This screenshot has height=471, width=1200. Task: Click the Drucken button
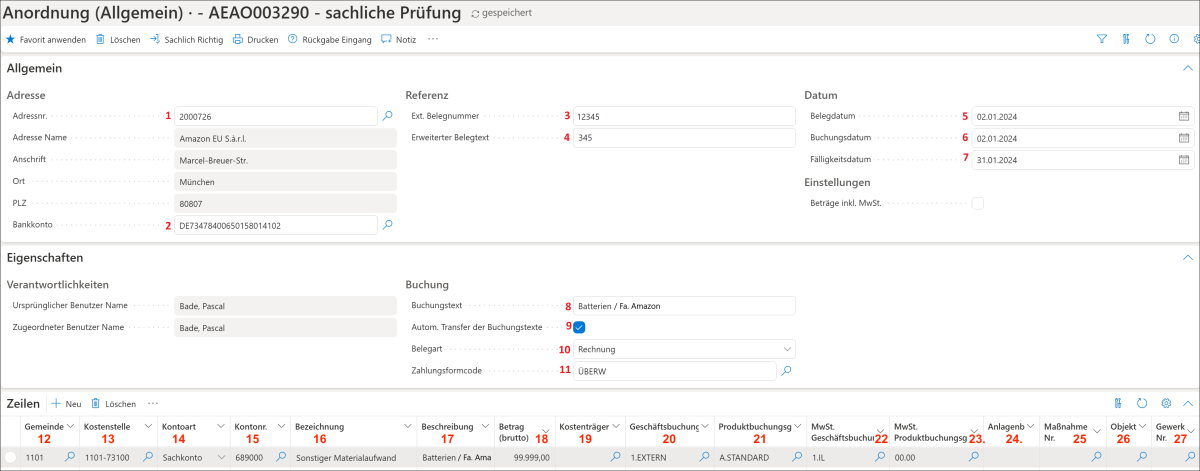(x=256, y=40)
